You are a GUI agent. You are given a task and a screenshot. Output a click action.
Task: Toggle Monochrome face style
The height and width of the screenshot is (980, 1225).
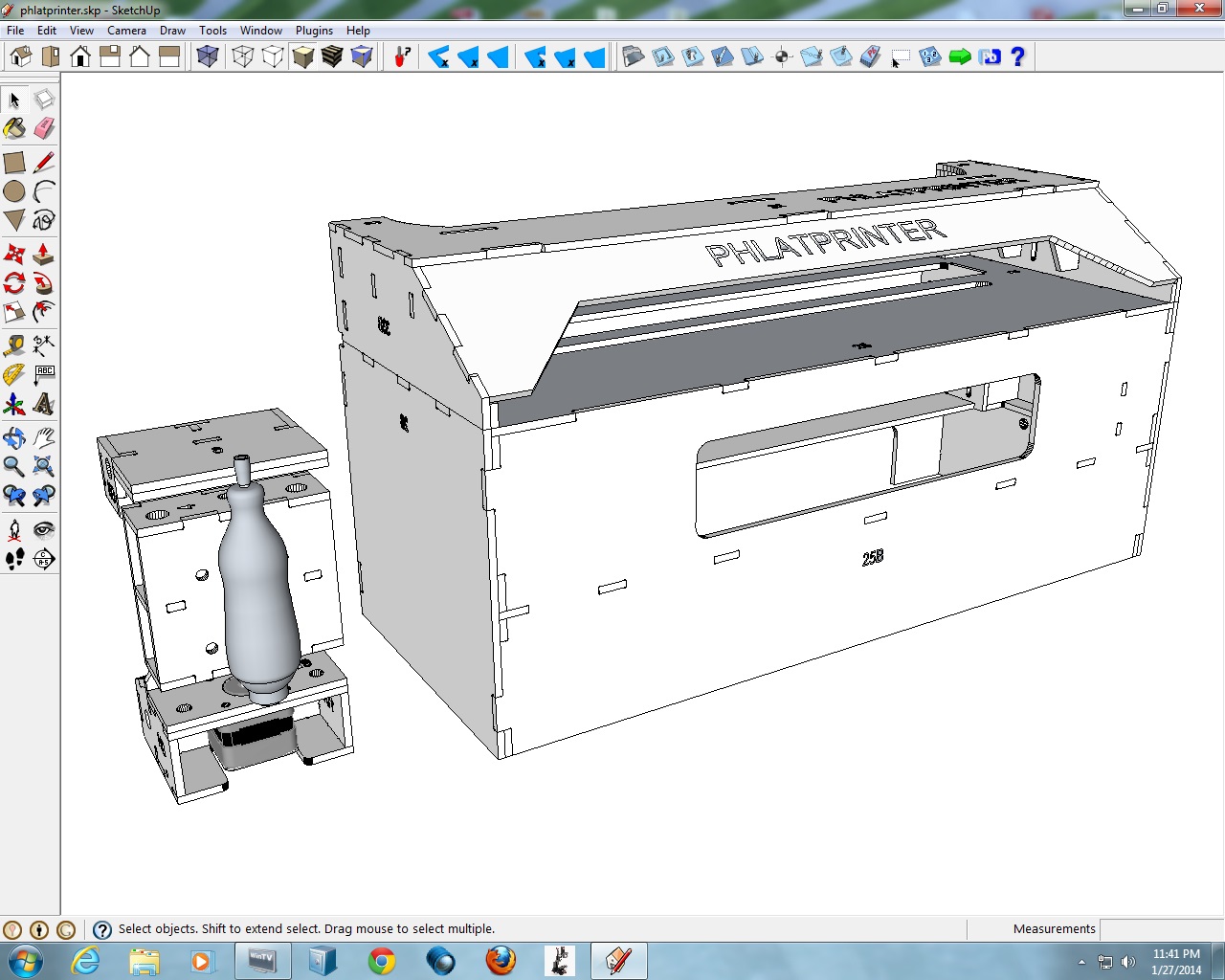[x=362, y=57]
